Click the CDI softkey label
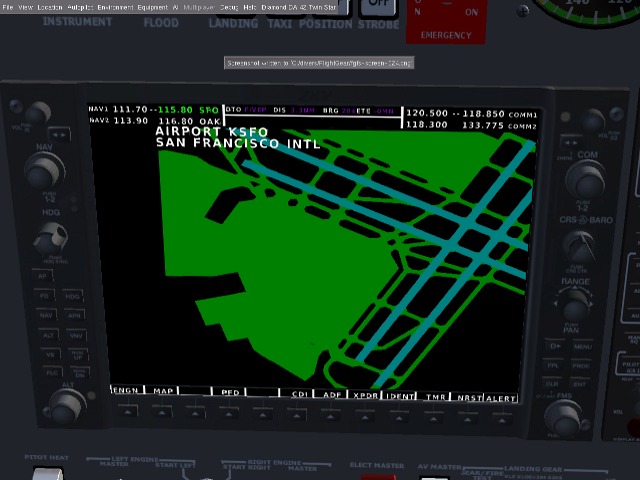Viewport: 640px width, 480px height. [300, 394]
